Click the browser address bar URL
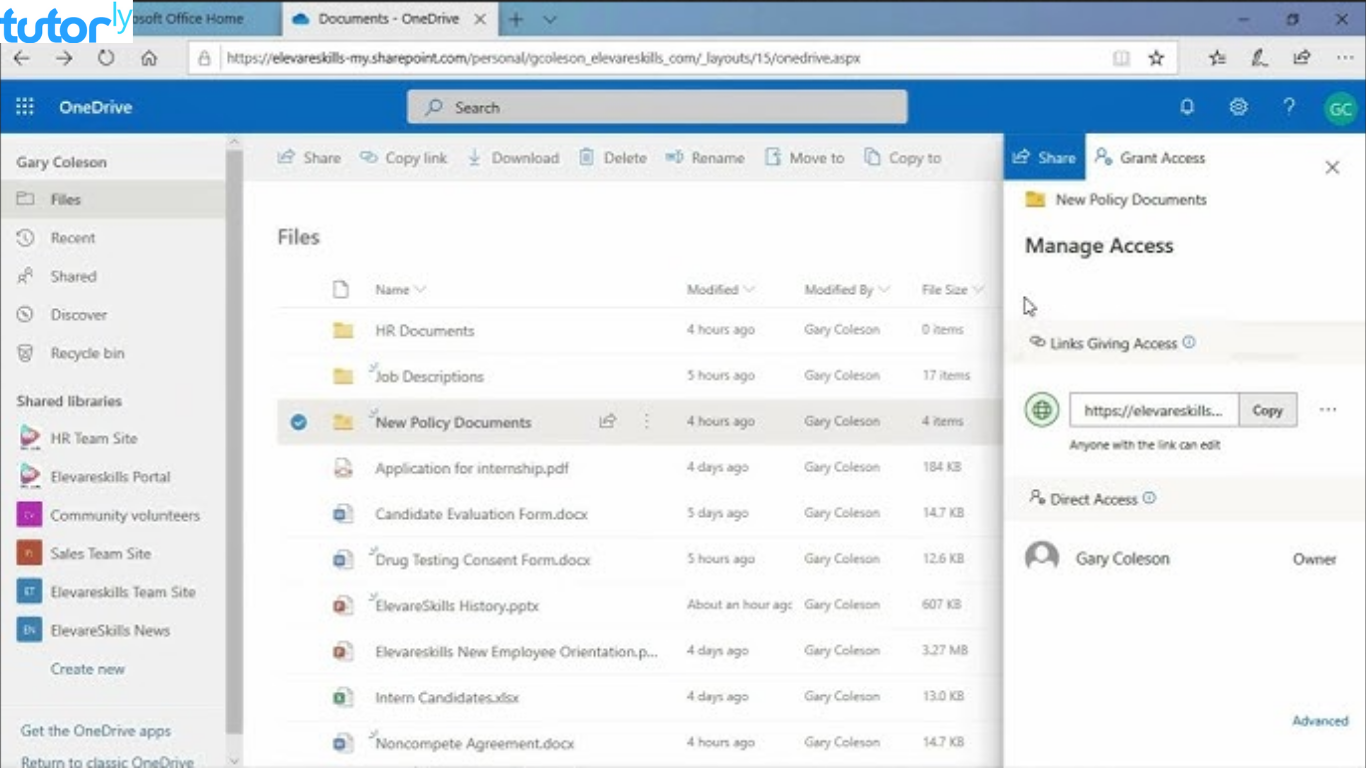Viewport: 1366px width, 768px height. pos(543,58)
